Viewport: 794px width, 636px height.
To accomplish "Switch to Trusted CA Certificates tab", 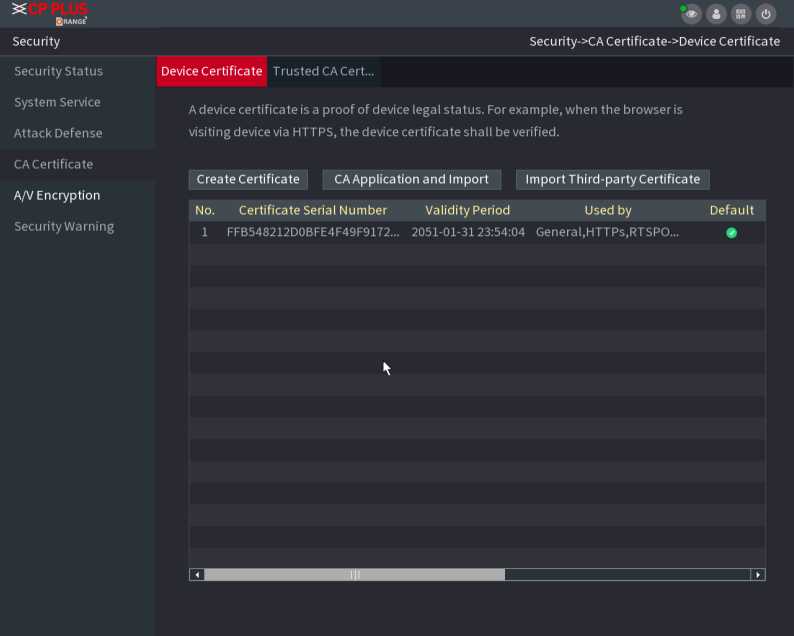I will [323, 71].
